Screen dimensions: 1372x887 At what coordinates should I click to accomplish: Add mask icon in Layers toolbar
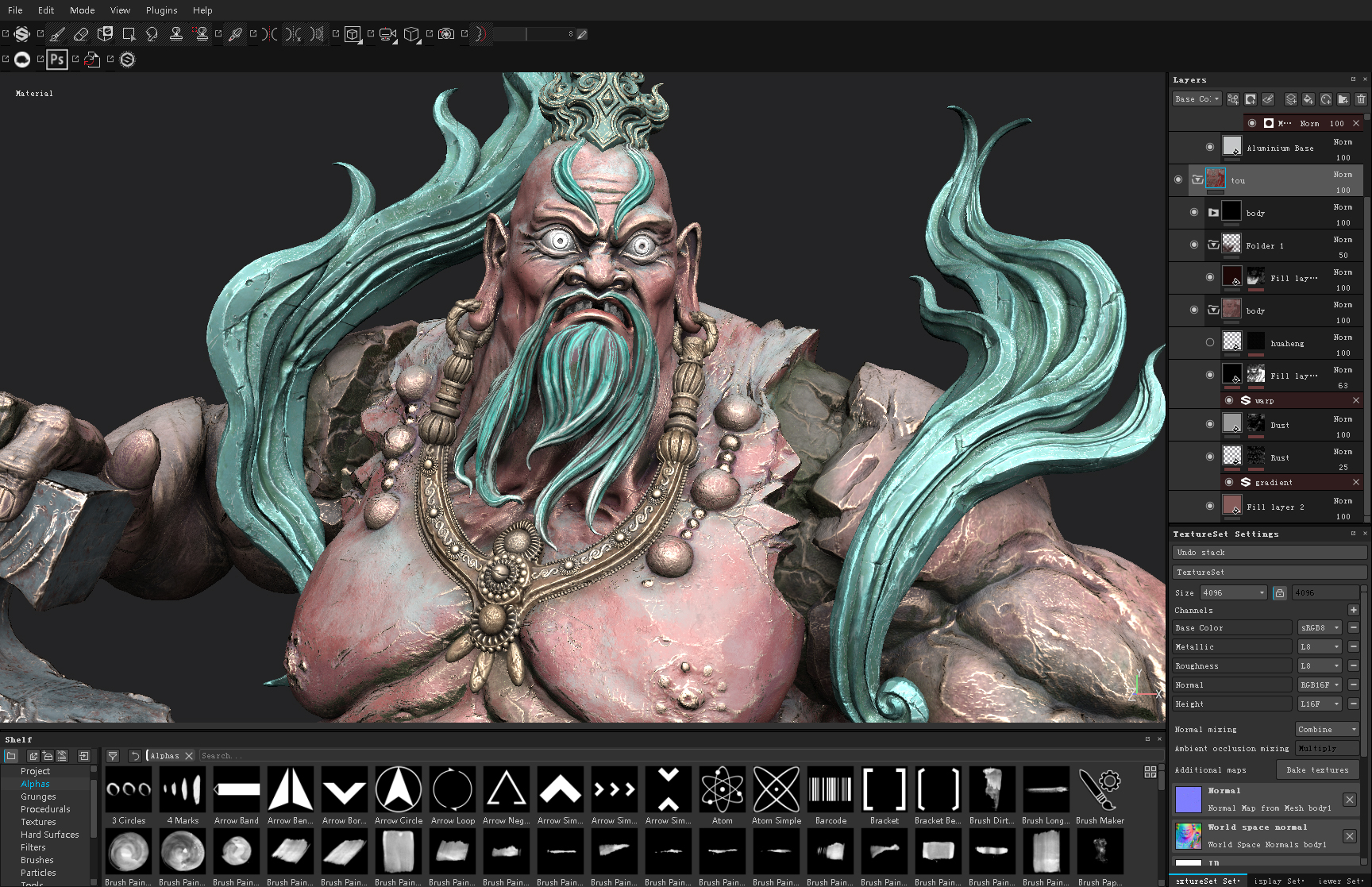[1251, 99]
